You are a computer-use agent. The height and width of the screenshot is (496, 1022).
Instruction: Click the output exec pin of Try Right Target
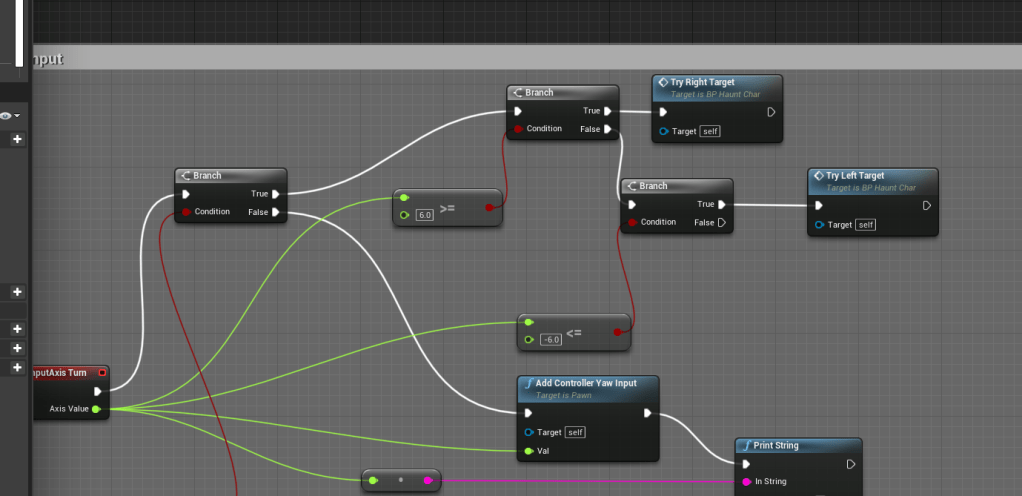[771, 112]
